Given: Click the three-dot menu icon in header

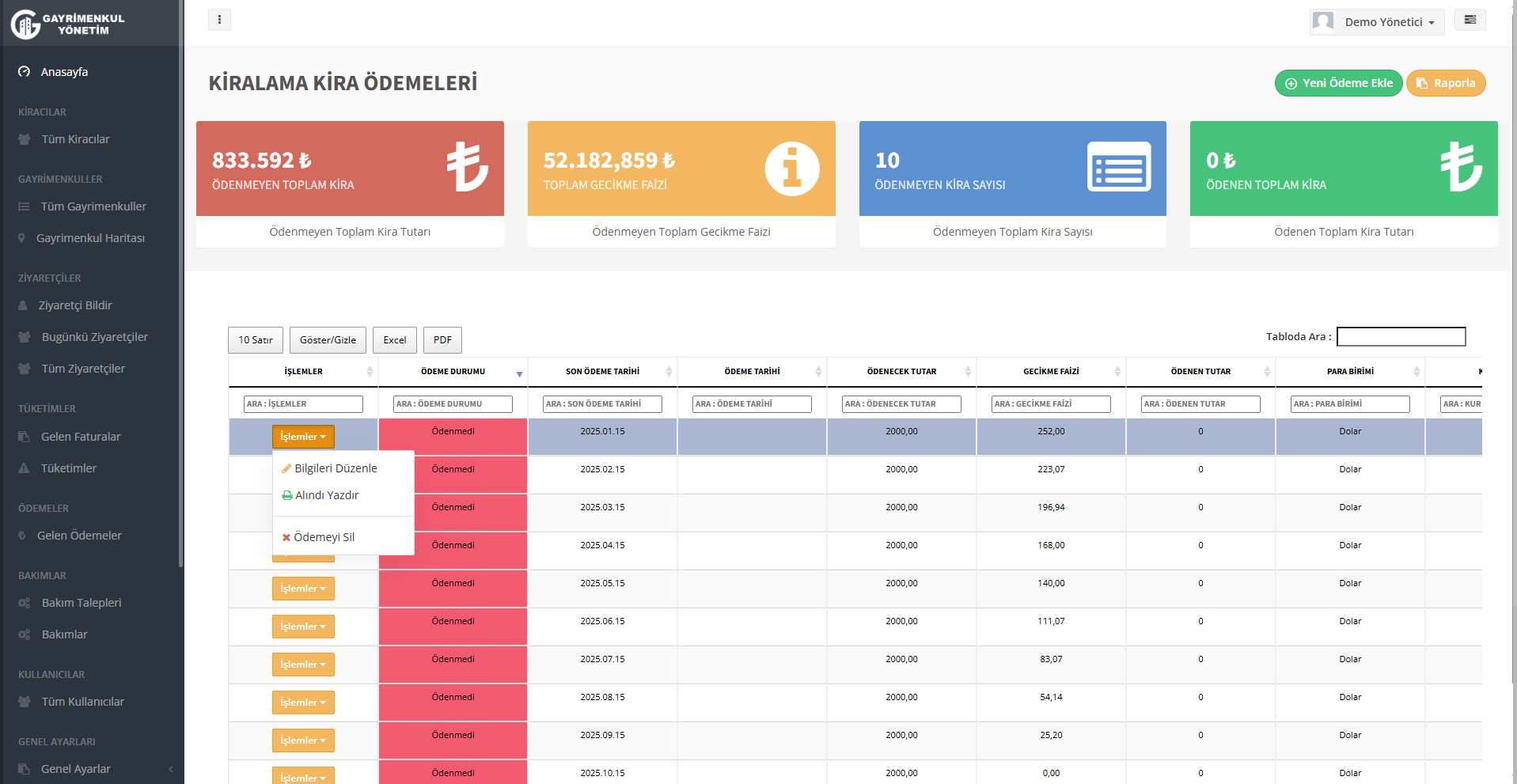Looking at the screenshot, I should pos(219,20).
